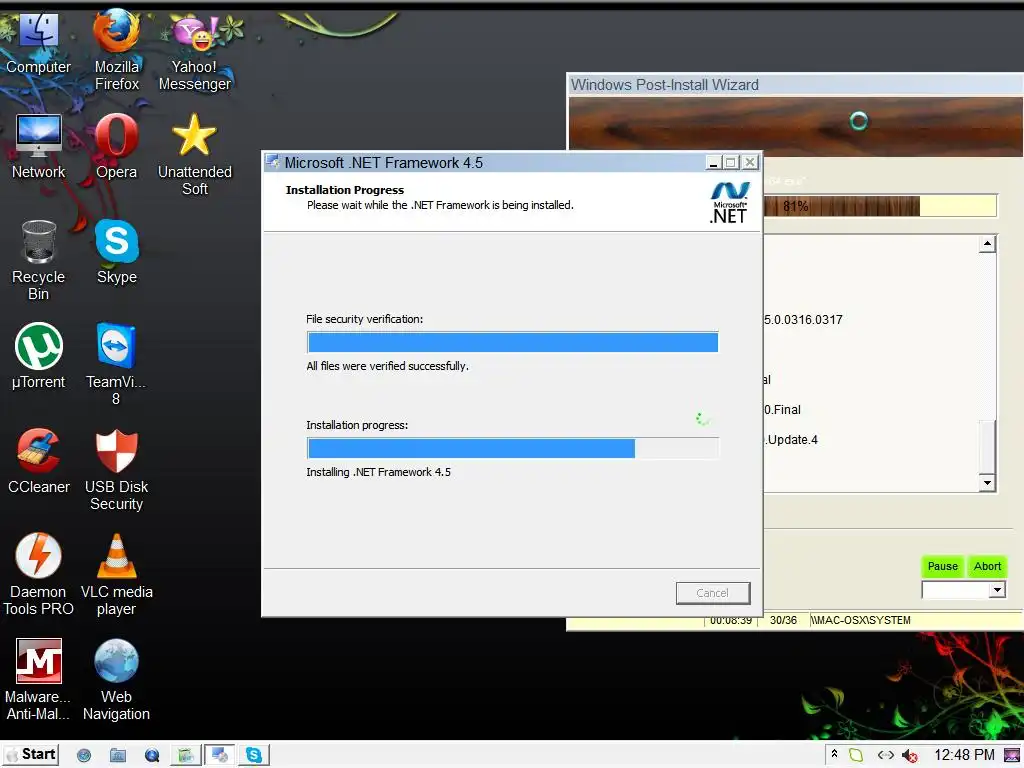Click the wizard list's scroll up arrow
Screen dimensions: 1024x768
coord(987,244)
